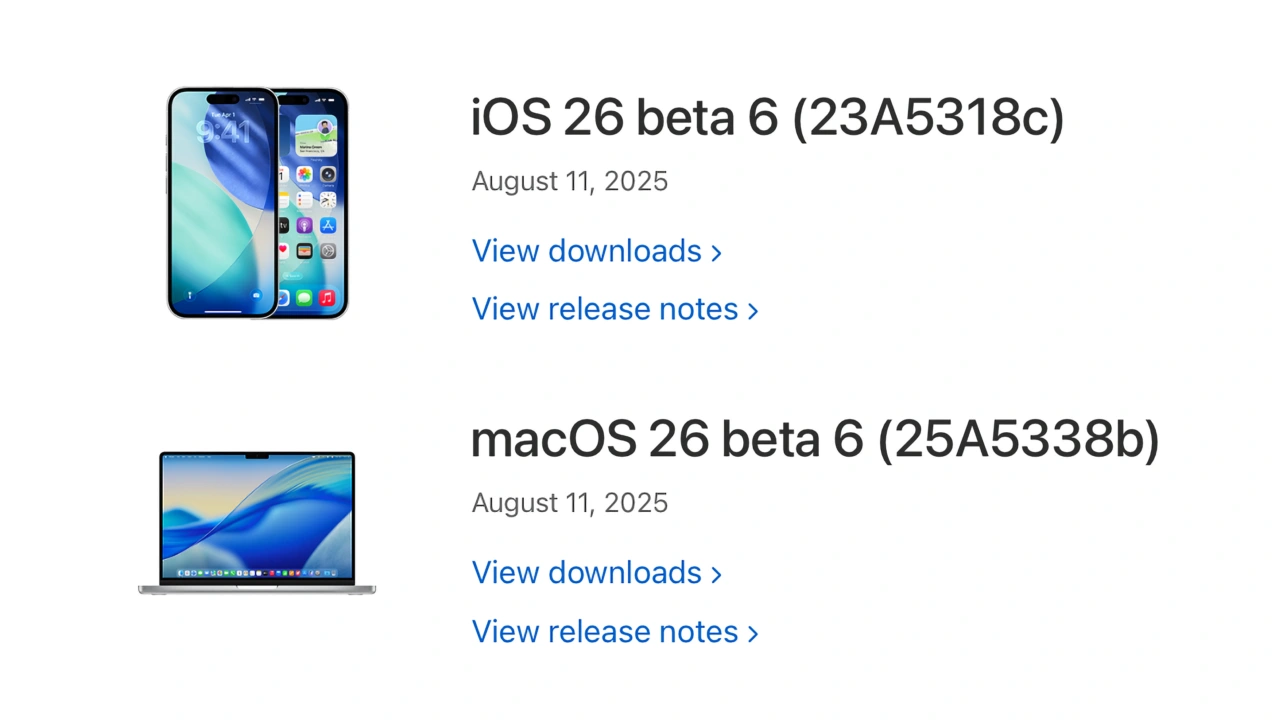
Task: Toggle the camera shortcut on the lock screen
Action: pyautogui.click(x=256, y=295)
